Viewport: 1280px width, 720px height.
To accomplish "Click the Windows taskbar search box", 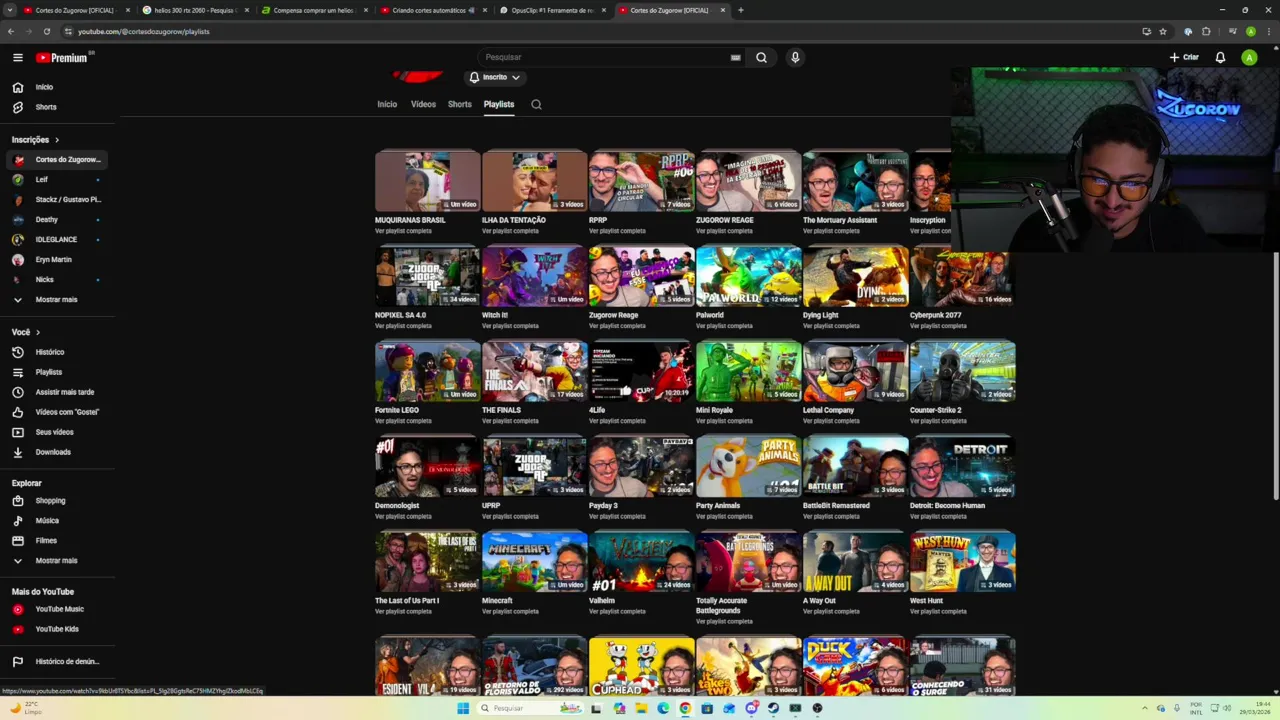I will [530, 708].
